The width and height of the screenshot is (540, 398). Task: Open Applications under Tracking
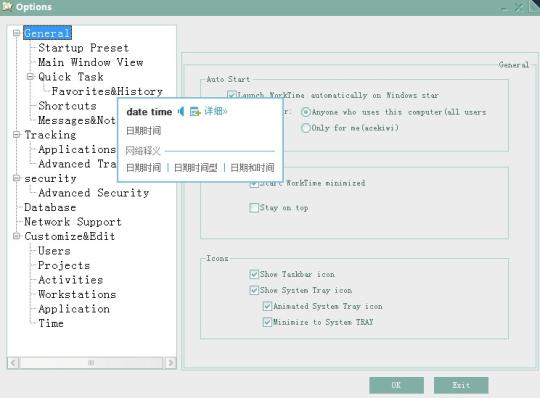pos(77,149)
